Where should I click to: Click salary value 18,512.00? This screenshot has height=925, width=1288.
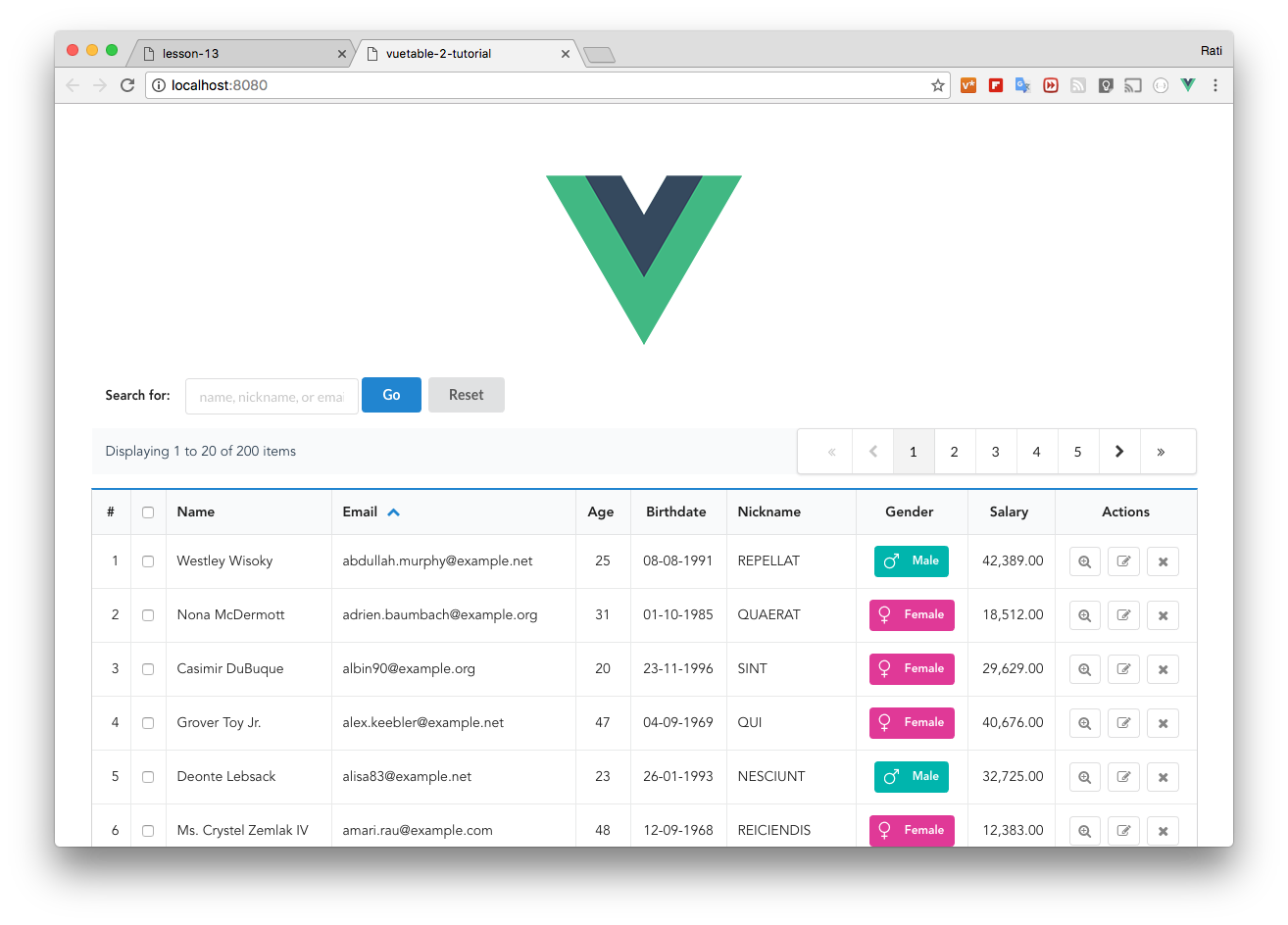click(1013, 615)
